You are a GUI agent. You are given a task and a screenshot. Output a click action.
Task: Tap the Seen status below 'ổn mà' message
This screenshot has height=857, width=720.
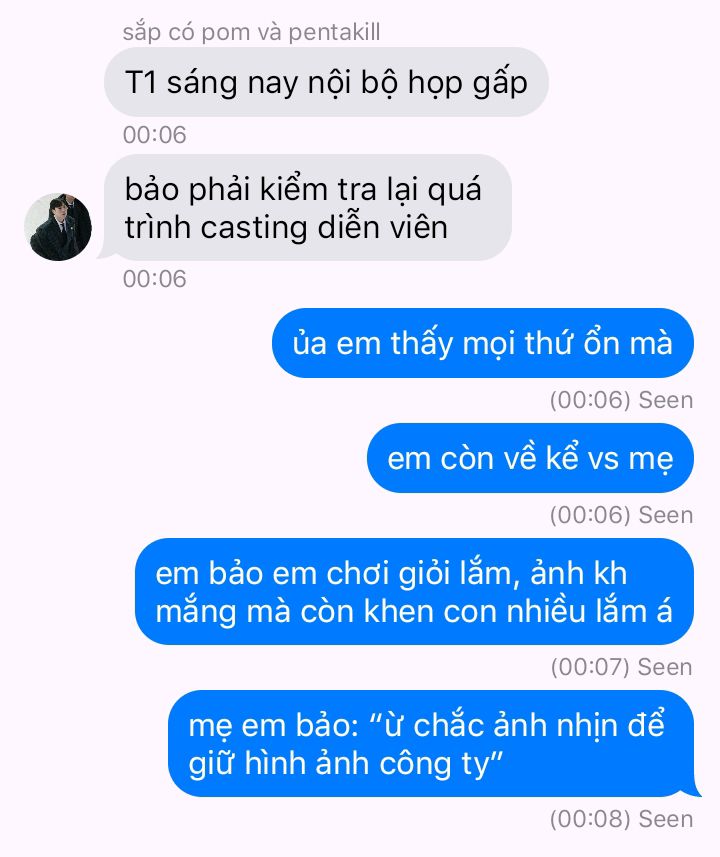click(x=666, y=400)
